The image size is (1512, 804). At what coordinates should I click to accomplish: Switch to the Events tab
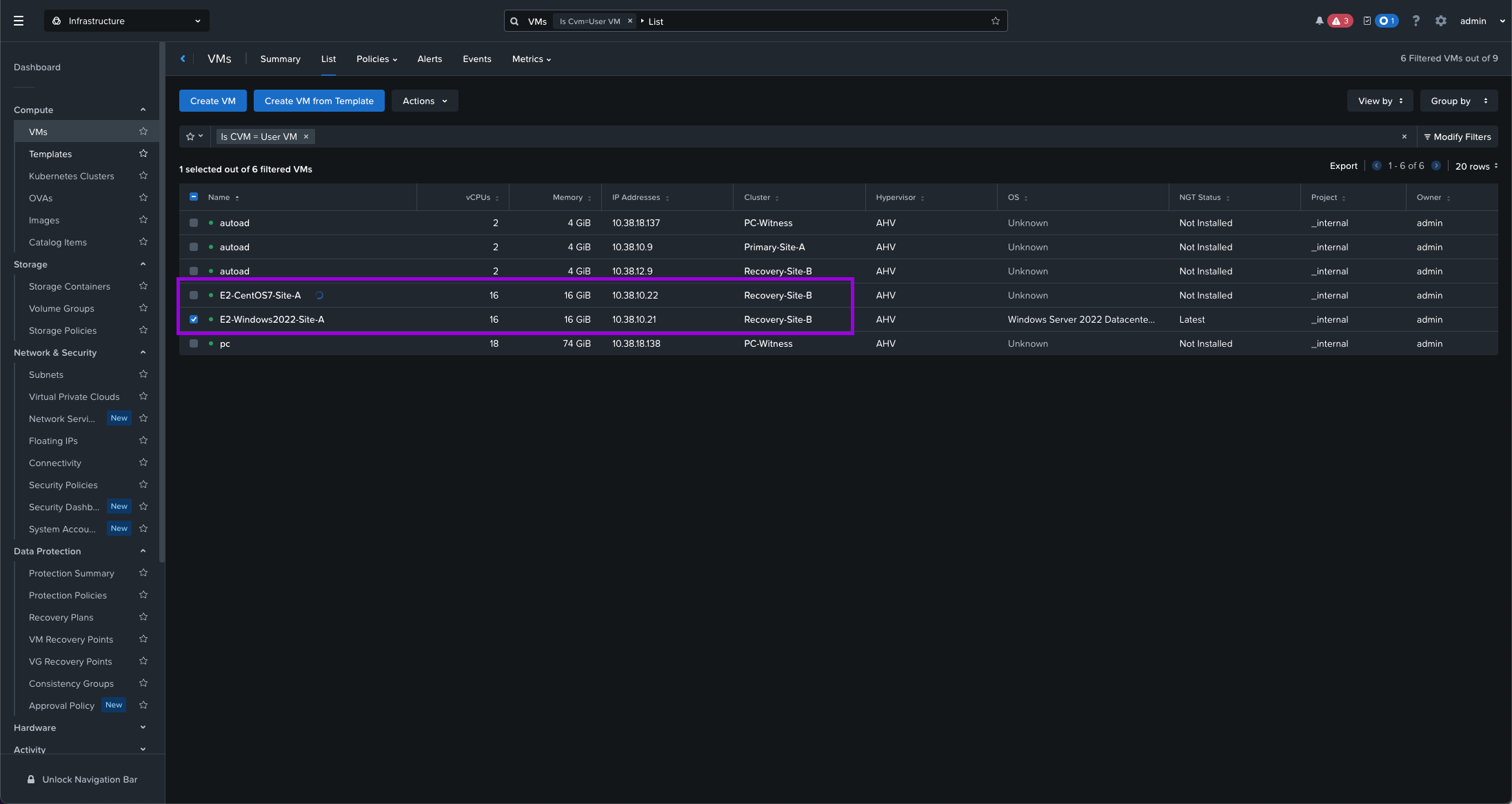click(477, 59)
